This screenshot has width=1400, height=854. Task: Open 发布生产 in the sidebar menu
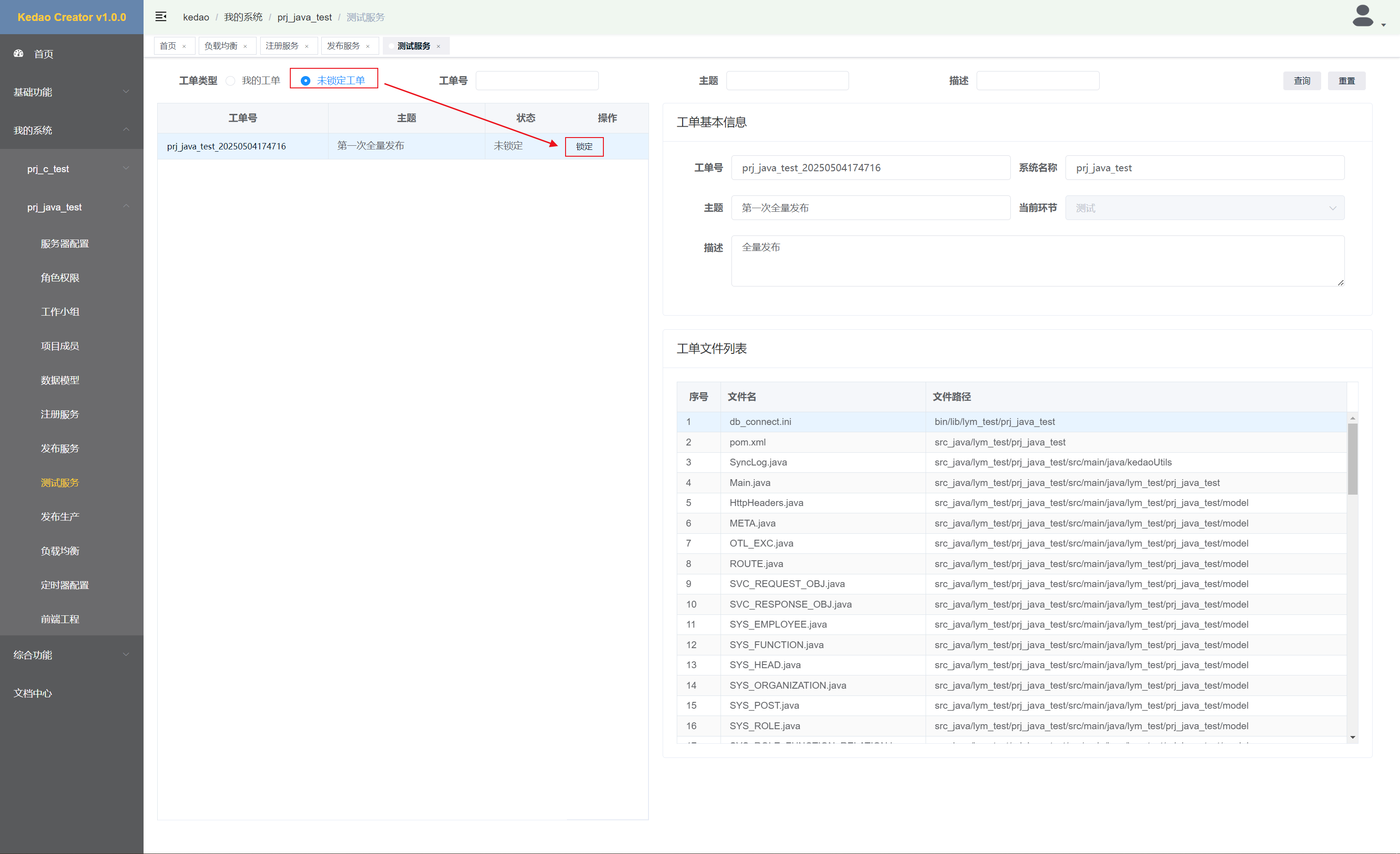coord(60,516)
